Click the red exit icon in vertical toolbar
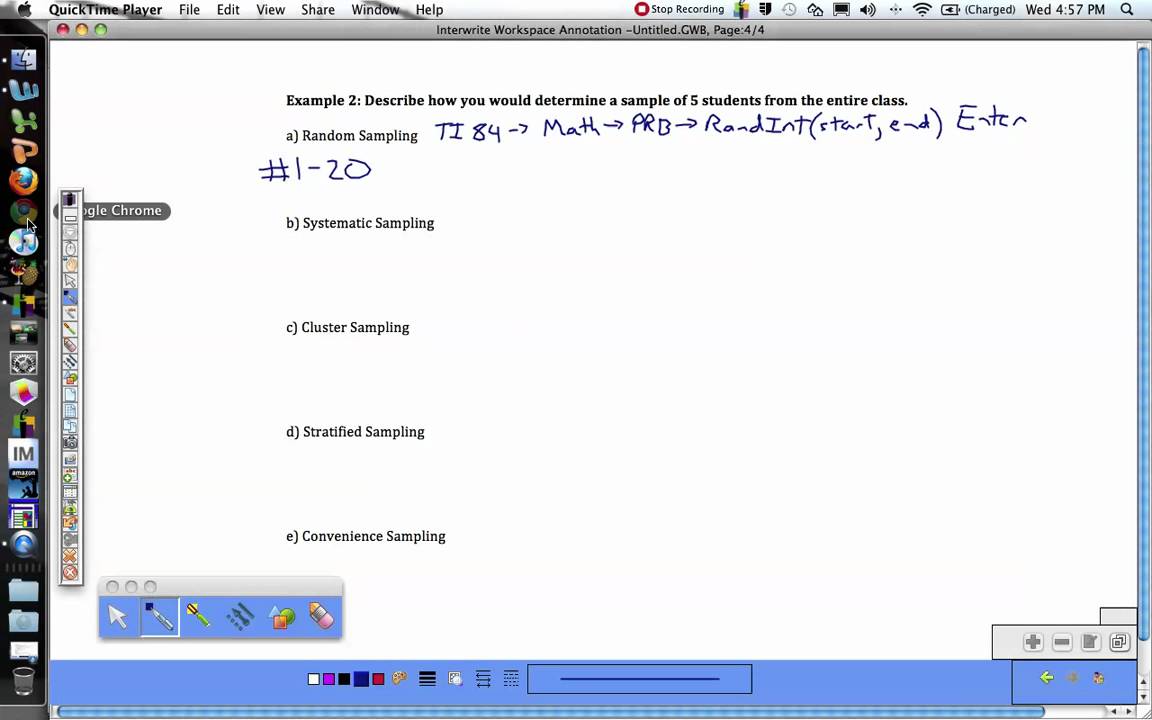 click(x=70, y=572)
